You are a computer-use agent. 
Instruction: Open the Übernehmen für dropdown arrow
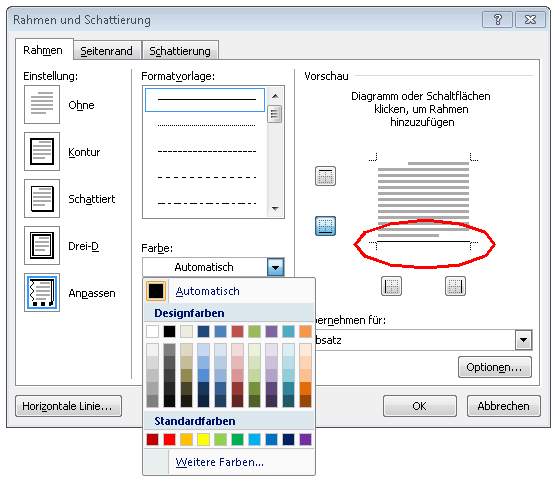point(523,340)
